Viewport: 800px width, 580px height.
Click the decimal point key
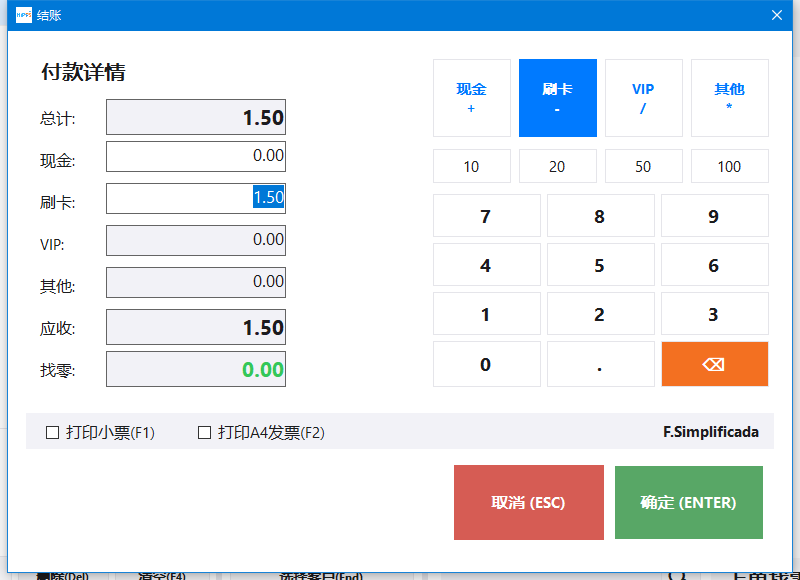tap(601, 364)
